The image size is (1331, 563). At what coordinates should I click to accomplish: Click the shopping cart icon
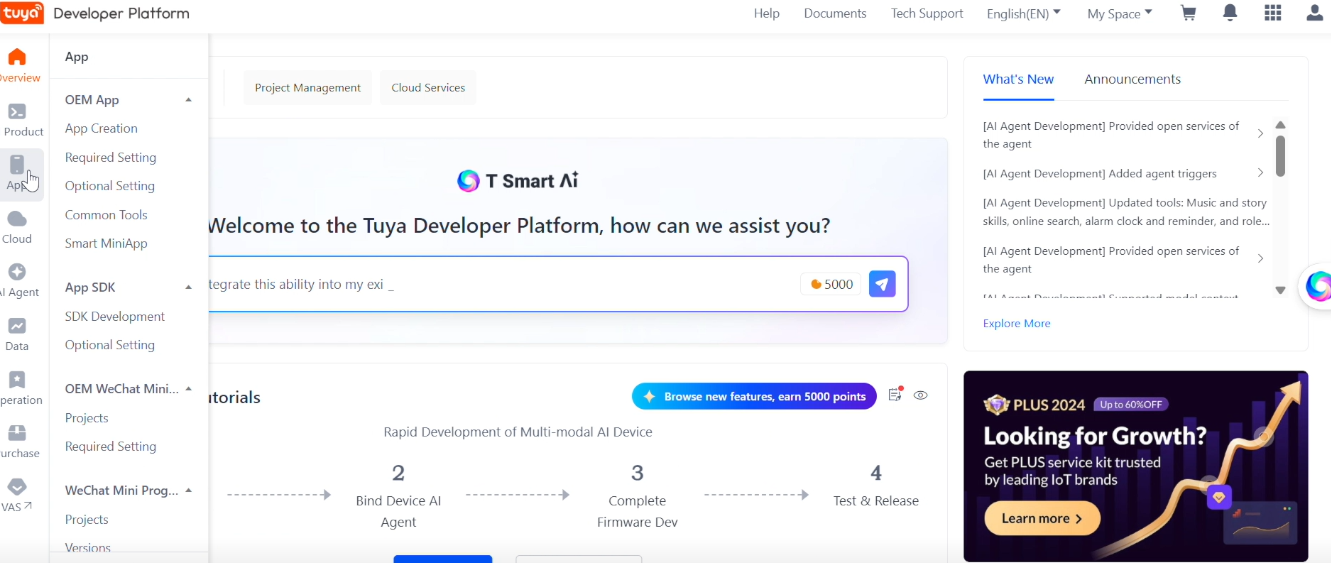click(x=1188, y=13)
